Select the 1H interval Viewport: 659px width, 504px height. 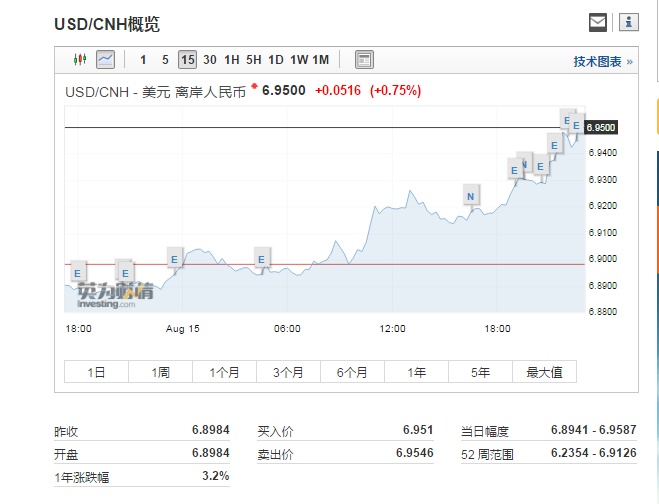click(232, 60)
